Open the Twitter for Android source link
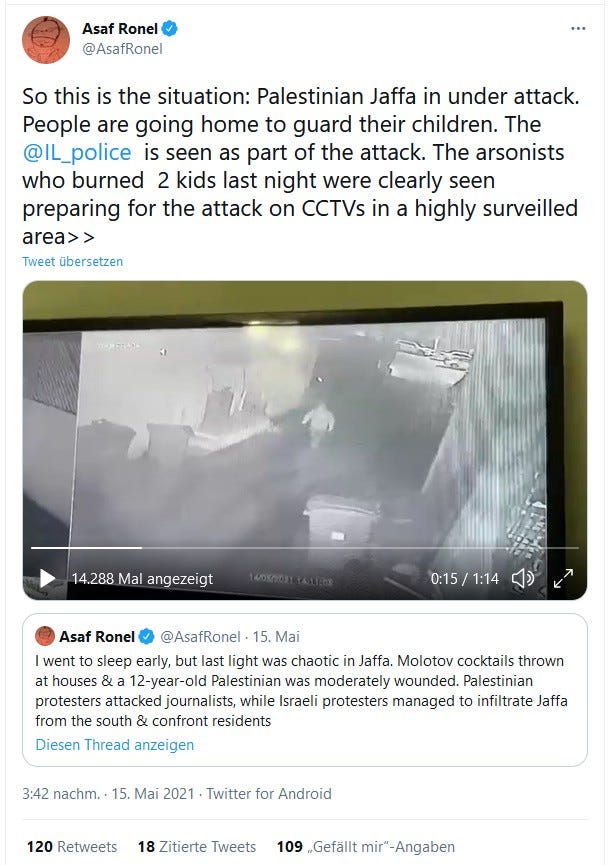Viewport: 609px width, 865px height. pyautogui.click(x=269, y=794)
